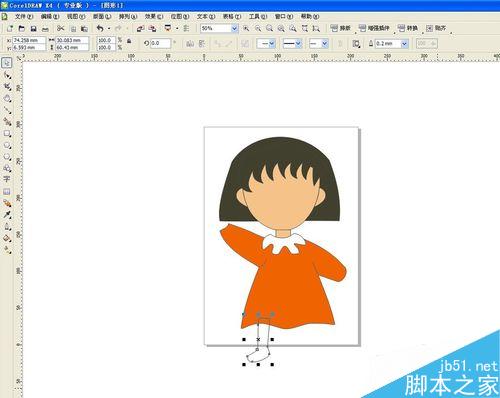
Task: Click the Mirror horizontally button
Action: point(190,43)
